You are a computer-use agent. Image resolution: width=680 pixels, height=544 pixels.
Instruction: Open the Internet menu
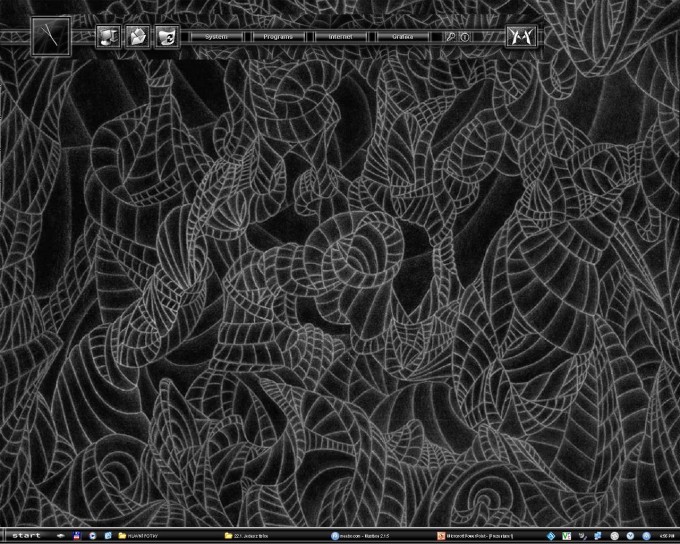click(x=340, y=37)
